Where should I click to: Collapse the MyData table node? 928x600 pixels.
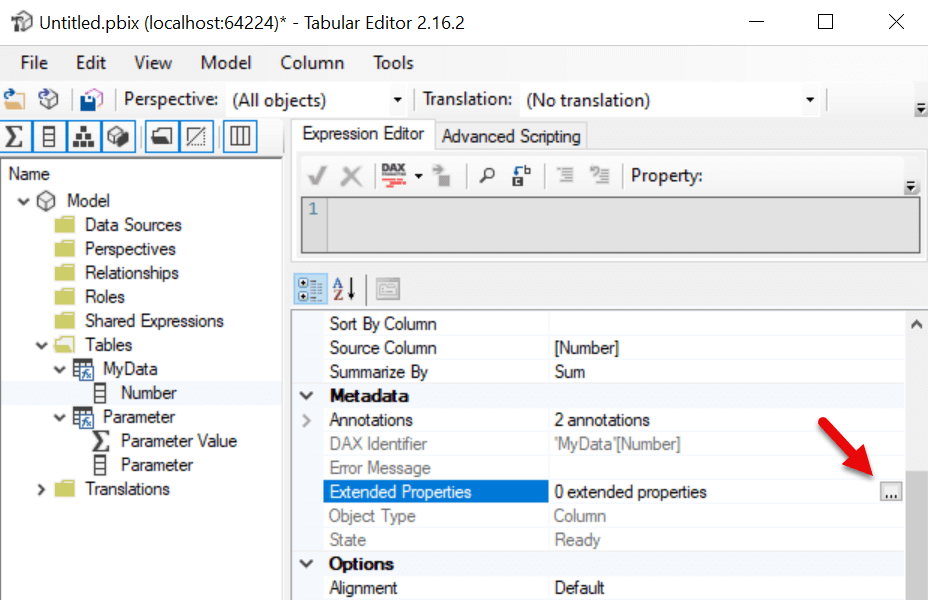tap(59, 368)
